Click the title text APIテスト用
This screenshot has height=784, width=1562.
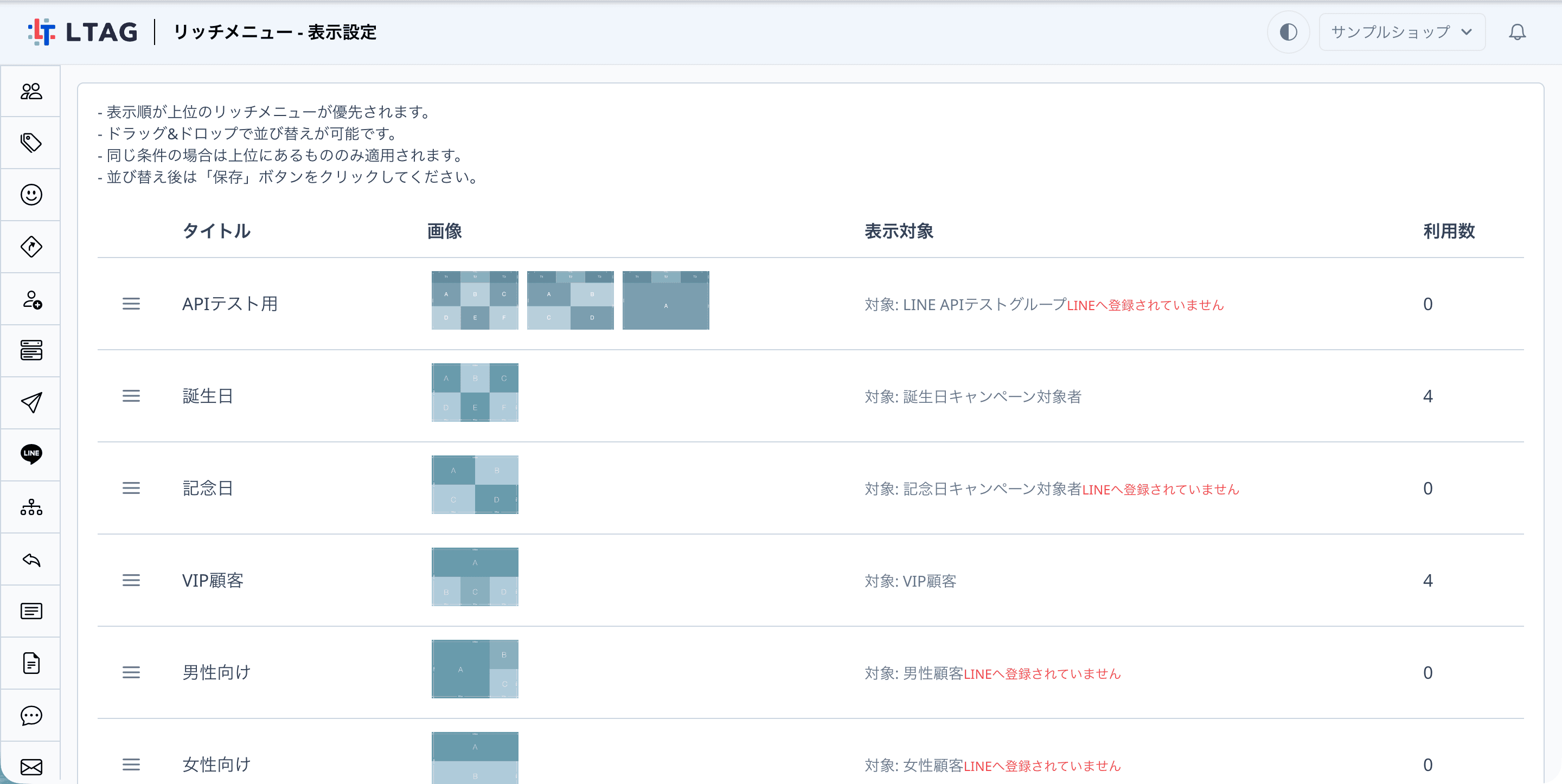(230, 304)
